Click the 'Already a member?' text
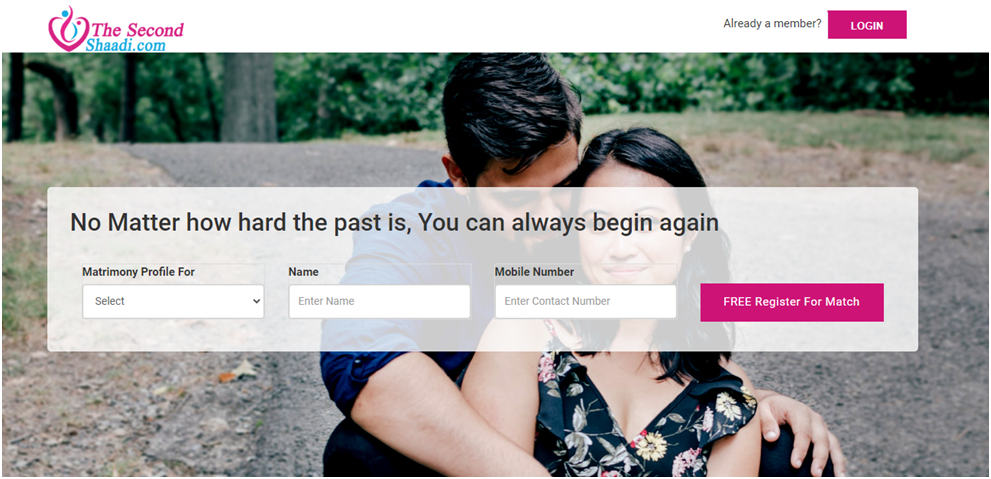Screen dimensions: 991x479 772,23
